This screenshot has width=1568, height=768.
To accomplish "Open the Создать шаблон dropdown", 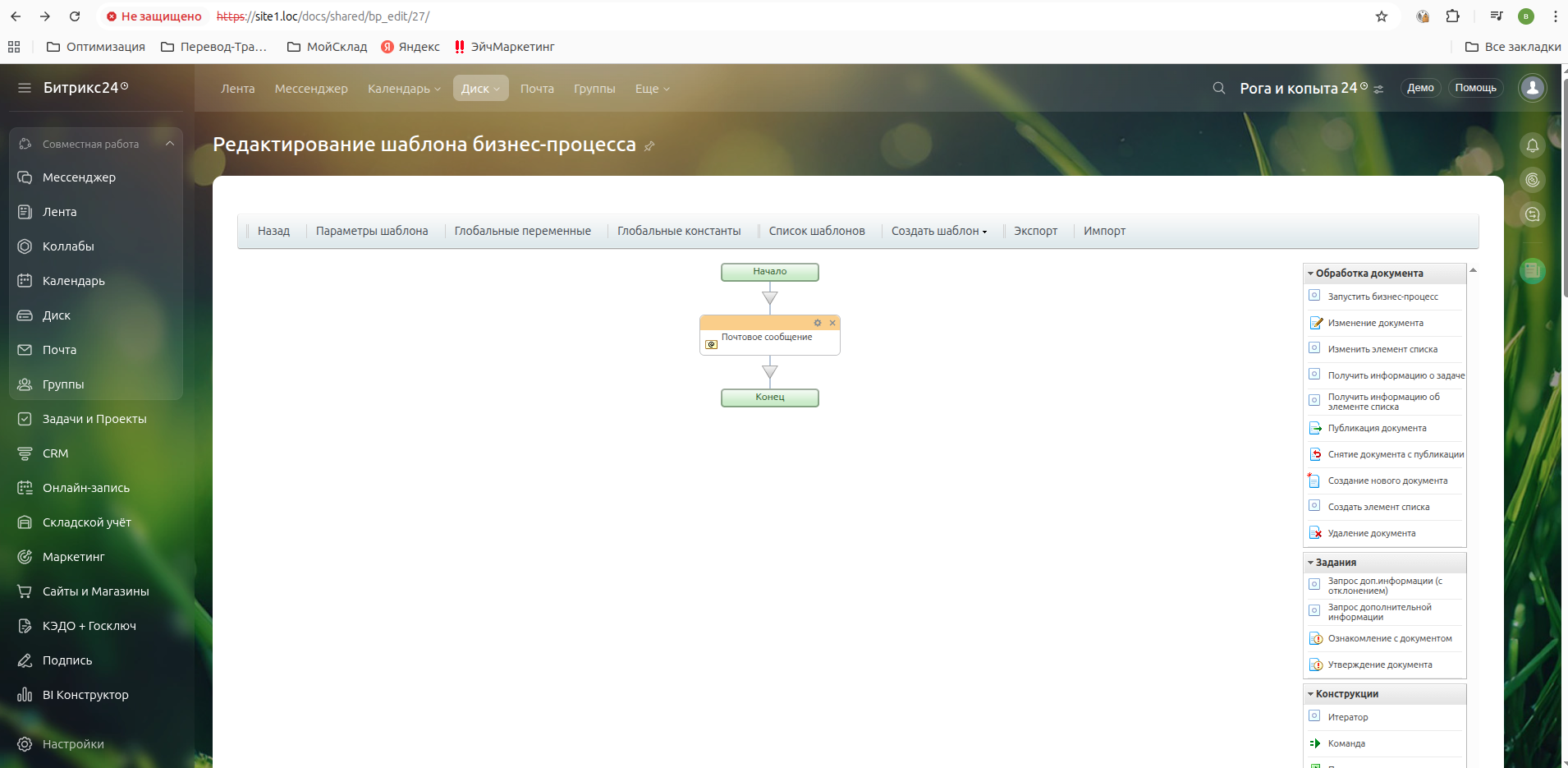I will pyautogui.click(x=939, y=231).
